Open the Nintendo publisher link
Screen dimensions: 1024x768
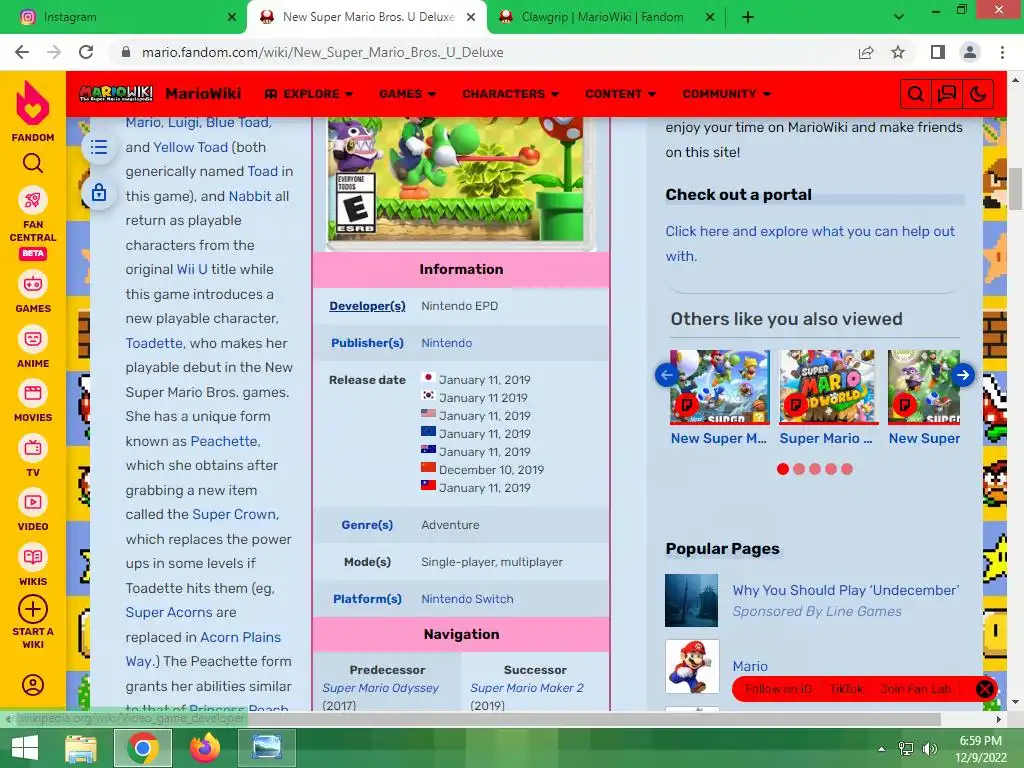447,343
